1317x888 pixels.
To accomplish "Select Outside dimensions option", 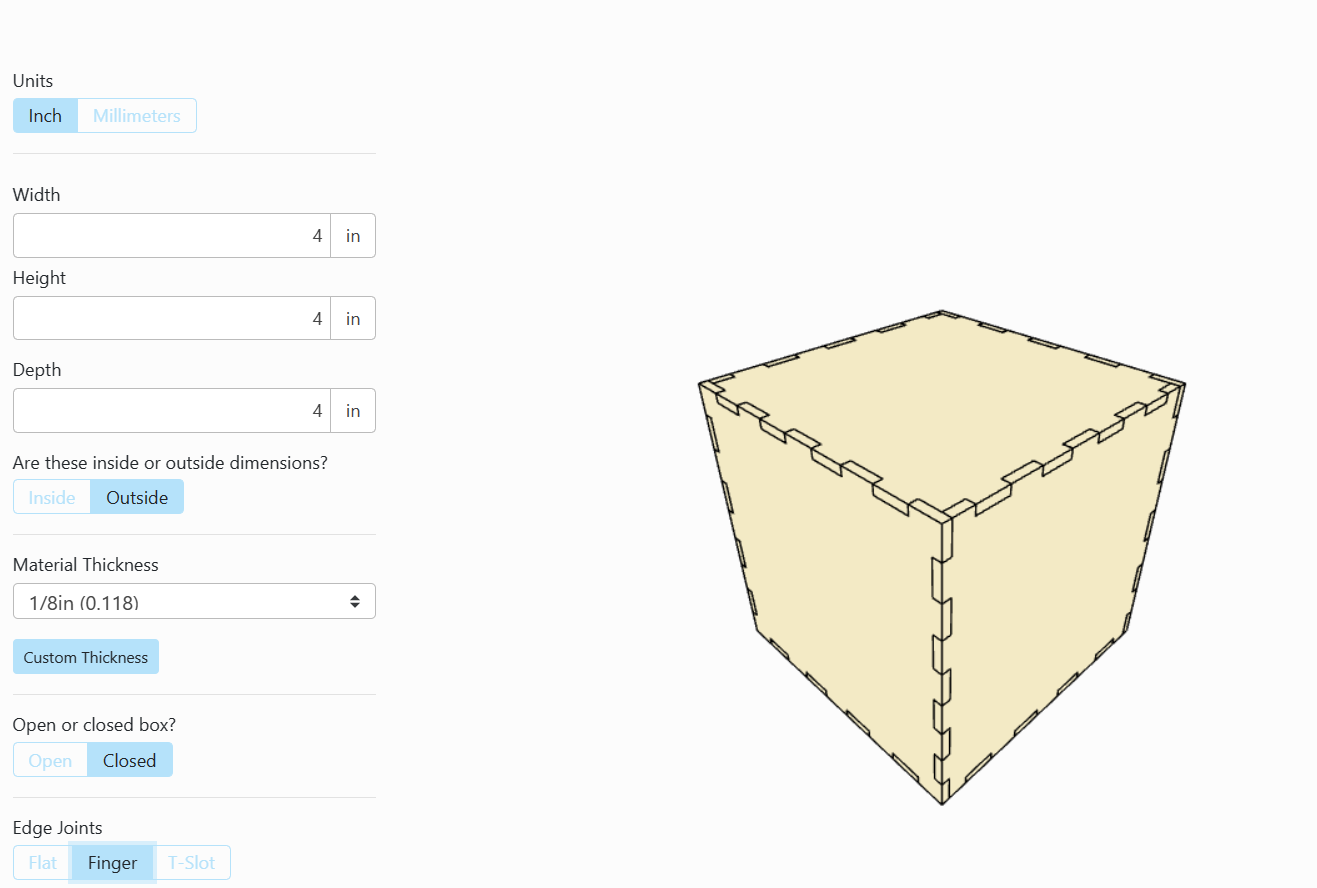I will (137, 497).
